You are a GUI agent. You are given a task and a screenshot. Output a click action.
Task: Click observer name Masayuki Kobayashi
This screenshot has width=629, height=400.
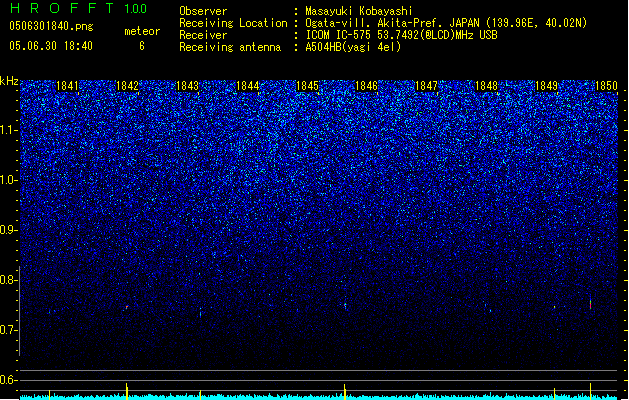pos(359,11)
